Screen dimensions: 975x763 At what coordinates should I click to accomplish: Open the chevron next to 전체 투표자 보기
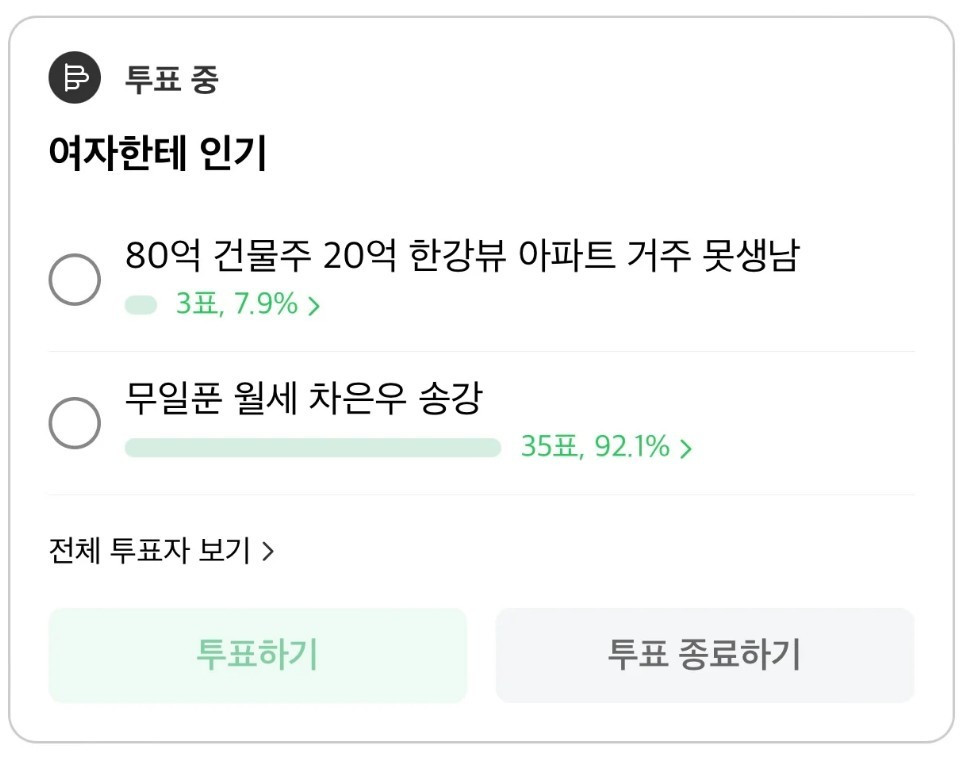coord(268,551)
